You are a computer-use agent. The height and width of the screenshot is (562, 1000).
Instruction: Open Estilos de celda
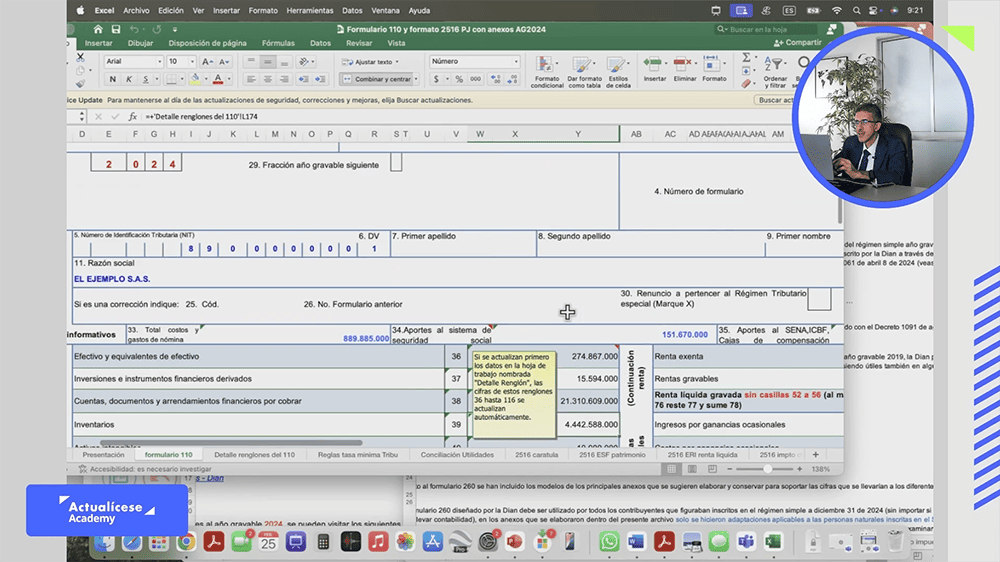pyautogui.click(x=618, y=72)
